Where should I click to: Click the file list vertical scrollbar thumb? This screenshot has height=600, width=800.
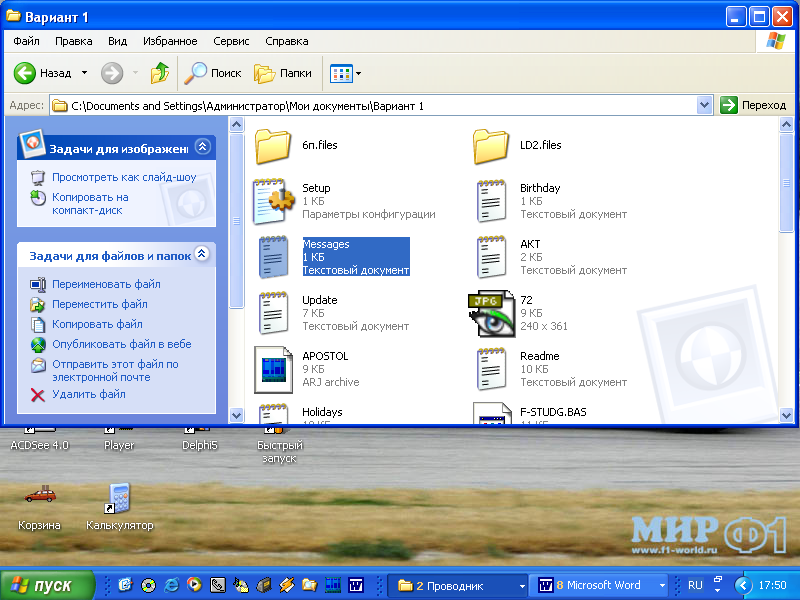[x=786, y=183]
